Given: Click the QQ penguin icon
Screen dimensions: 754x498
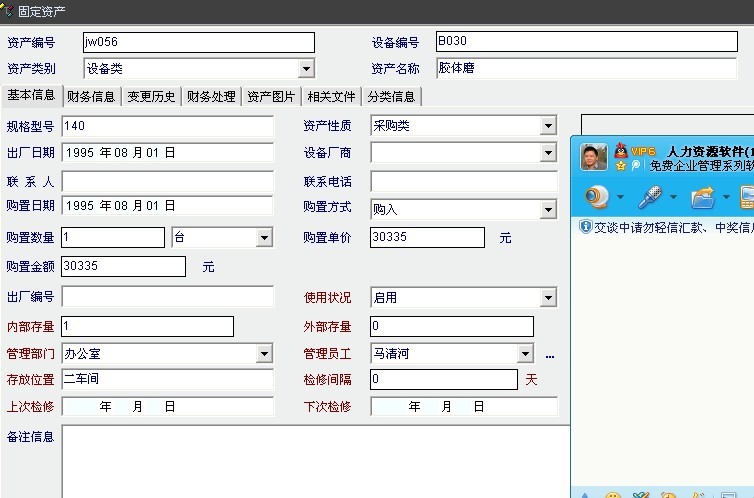Looking at the screenshot, I should [x=622, y=149].
